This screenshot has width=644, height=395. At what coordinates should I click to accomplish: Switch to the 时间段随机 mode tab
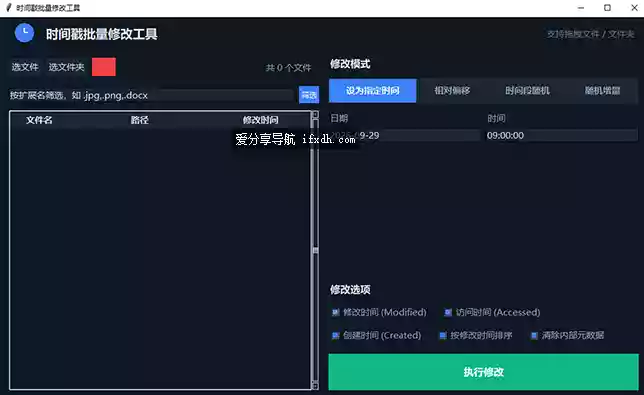527,91
